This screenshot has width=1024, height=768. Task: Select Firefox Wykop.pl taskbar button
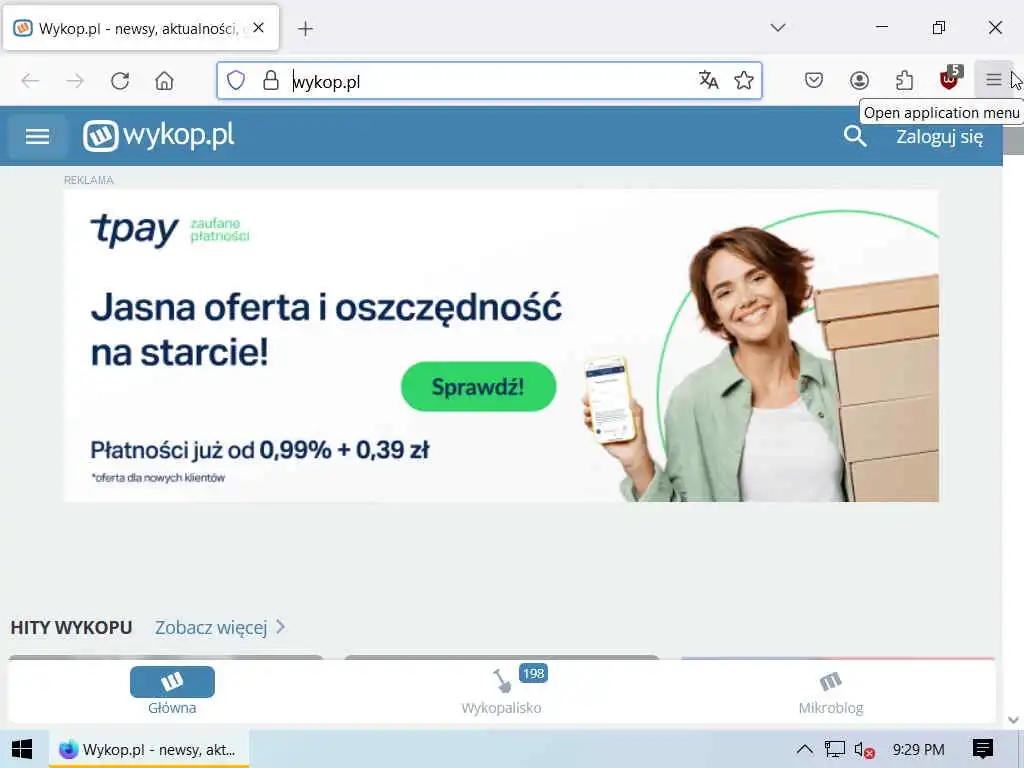coord(150,749)
